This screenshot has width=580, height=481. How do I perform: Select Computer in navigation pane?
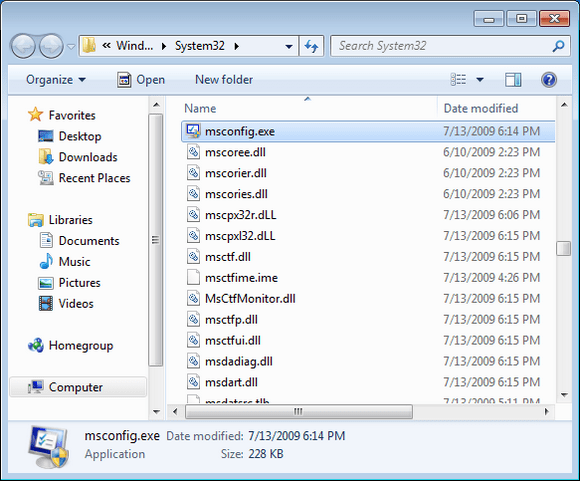tap(78, 387)
